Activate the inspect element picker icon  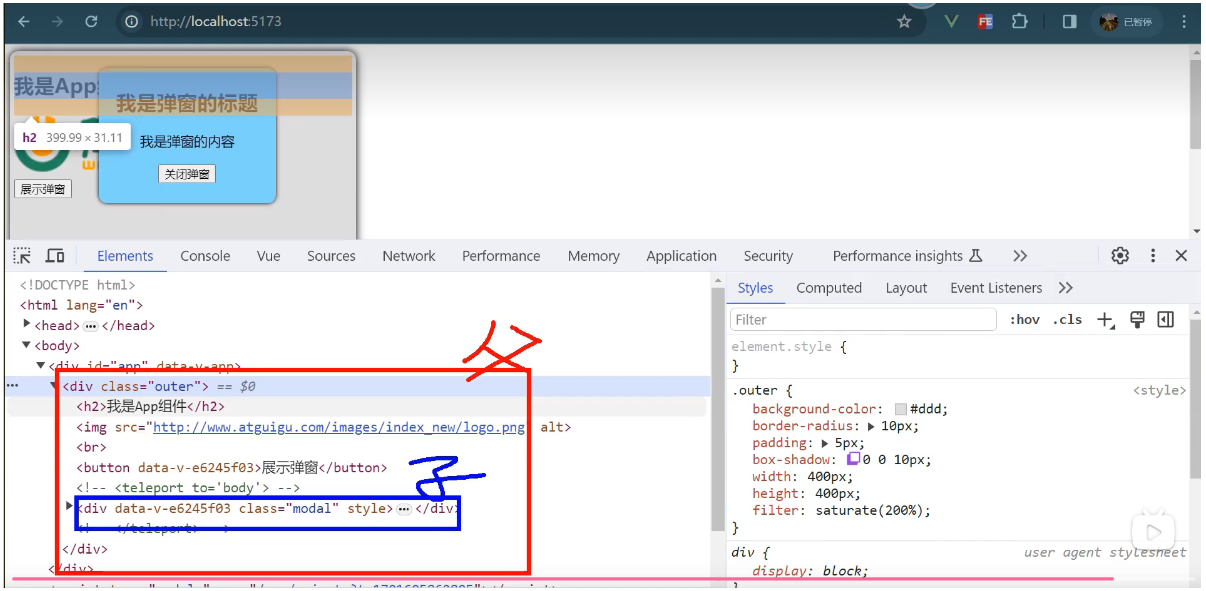(23, 256)
